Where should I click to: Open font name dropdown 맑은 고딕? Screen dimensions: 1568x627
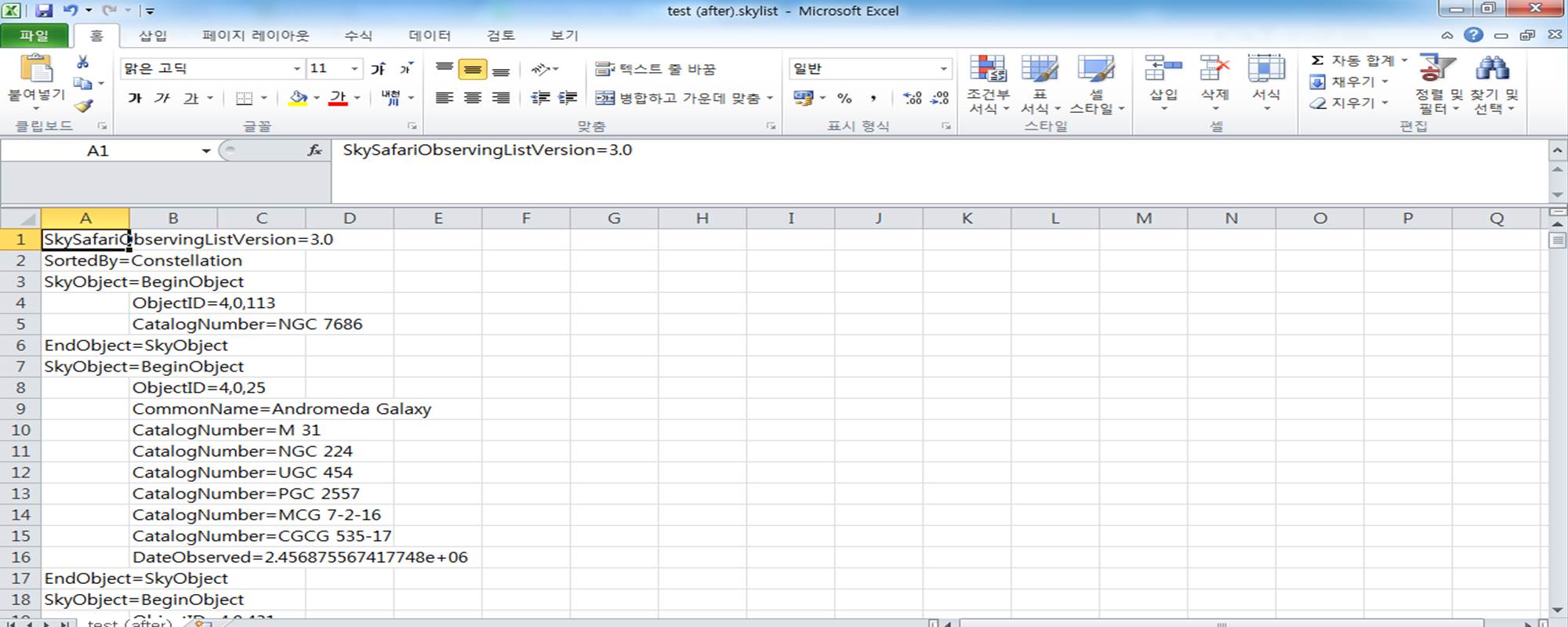297,69
